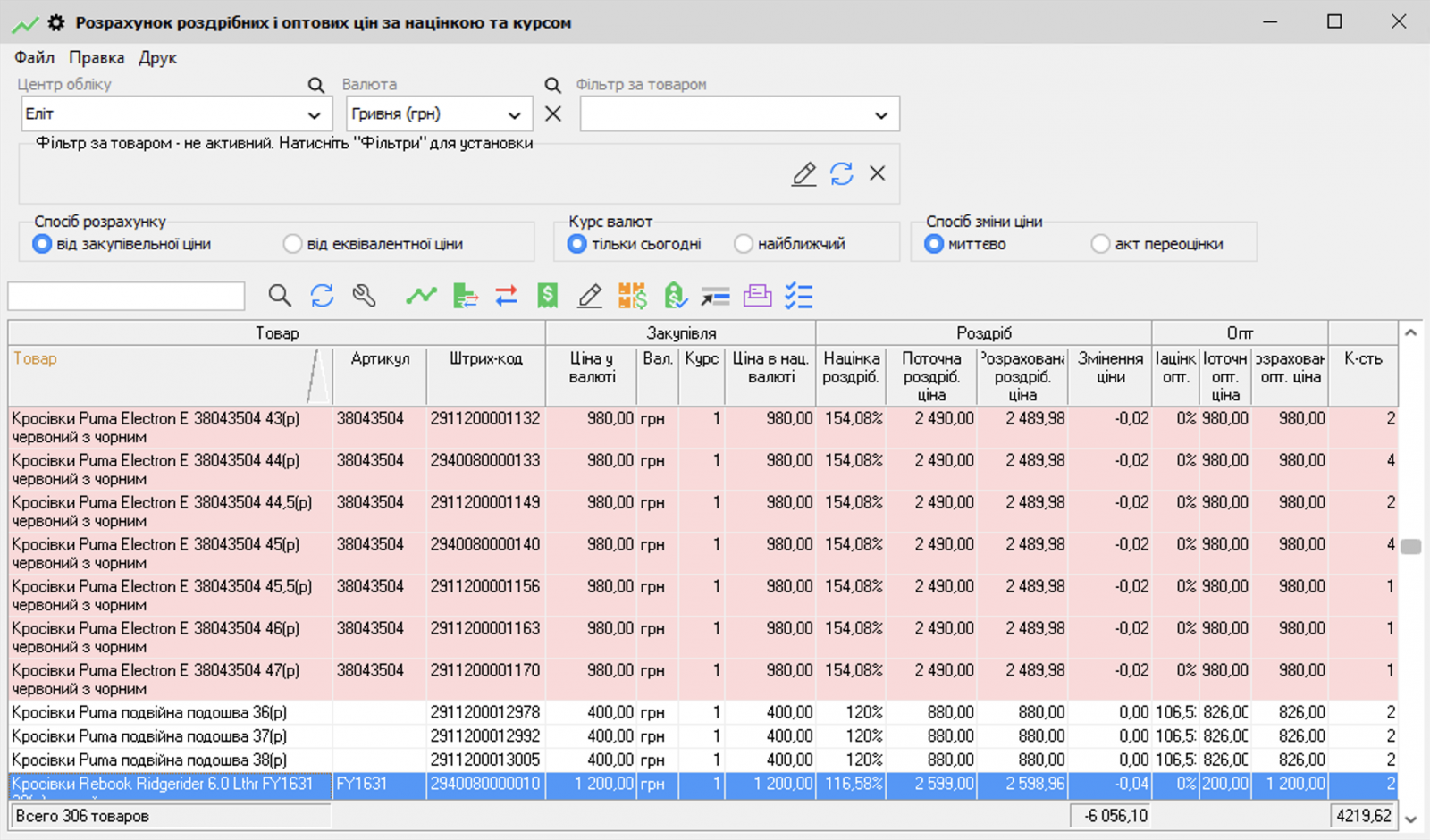
Task: Select 'від еквівалентної ціни' radio option
Action: pyautogui.click(x=292, y=244)
